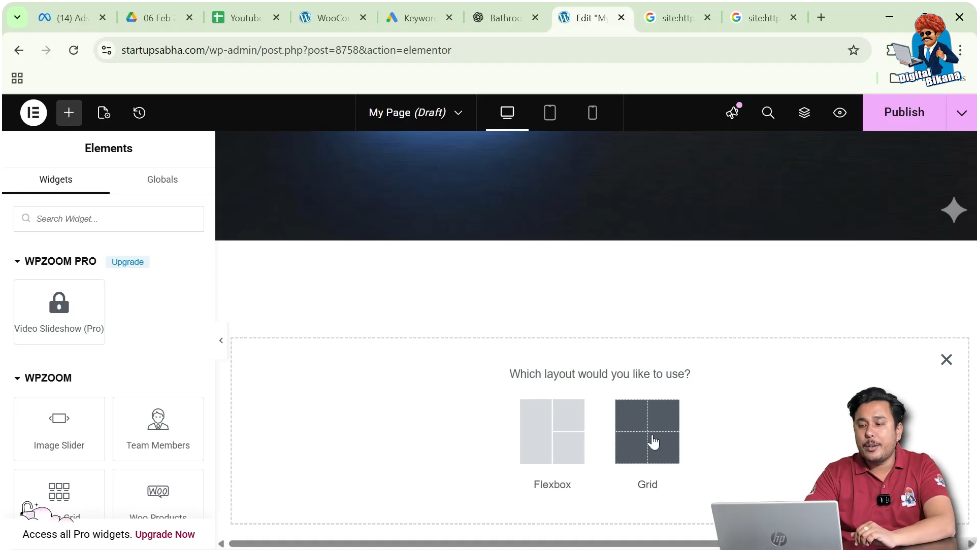This screenshot has height=551, width=978.
Task: Click the AI sparkle icon on canvas
Action: click(954, 210)
